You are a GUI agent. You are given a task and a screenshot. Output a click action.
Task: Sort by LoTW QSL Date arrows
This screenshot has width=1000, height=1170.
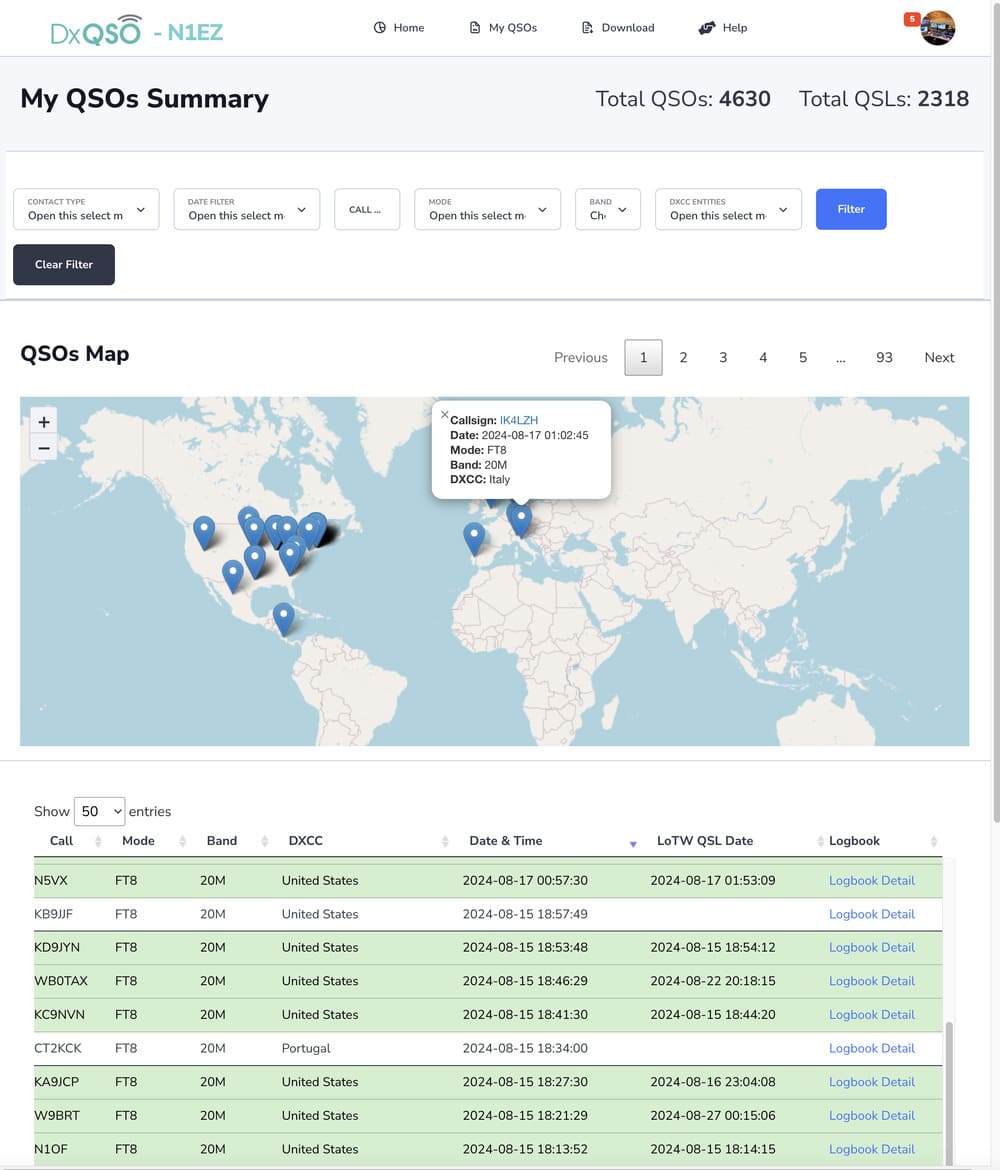point(820,841)
